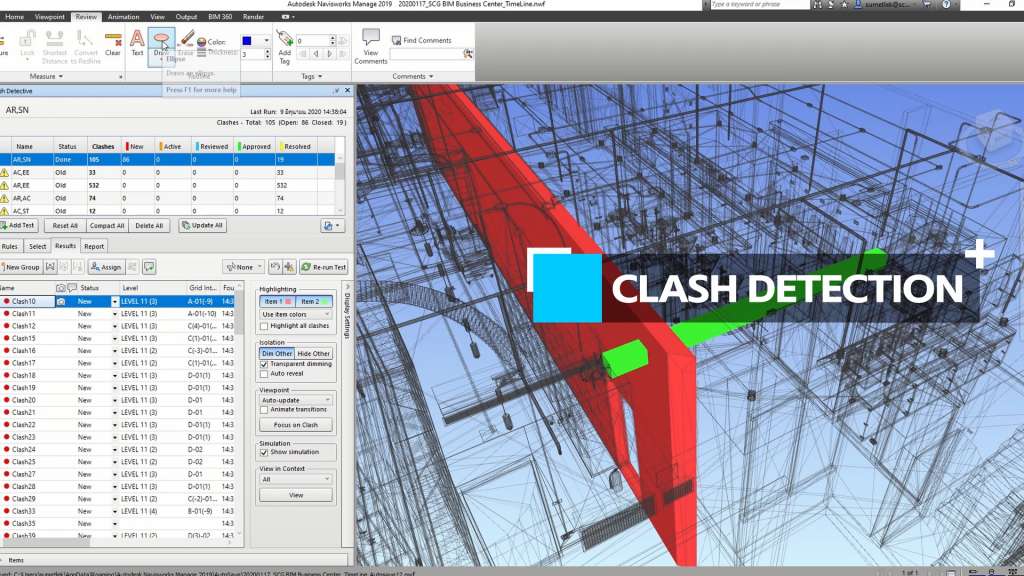
Task: Enable Animate transitions checkbox
Action: [264, 409]
